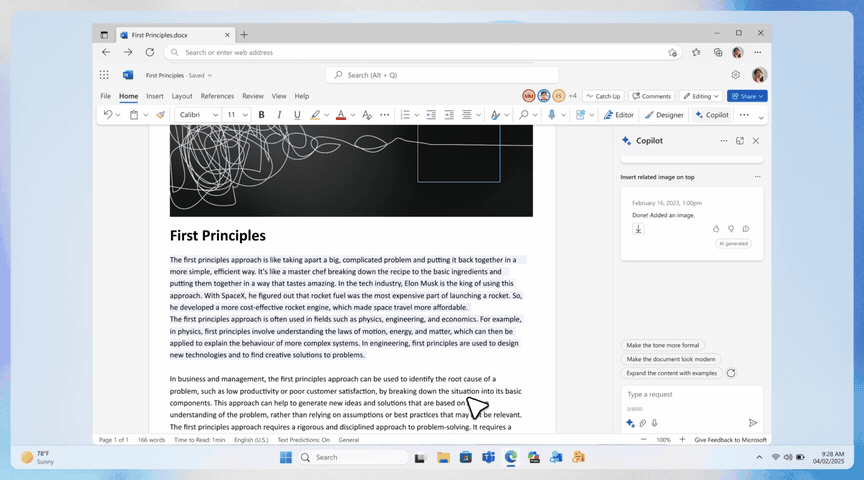Screen dimensions: 864x480
Task: Toggle Underline formatting in the ribbon
Action: coord(297,115)
